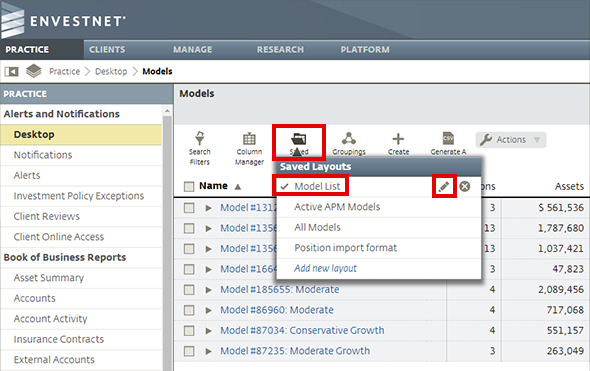The image size is (590, 371).
Task: Check the box for the 47,823 model row
Action: (x=189, y=269)
